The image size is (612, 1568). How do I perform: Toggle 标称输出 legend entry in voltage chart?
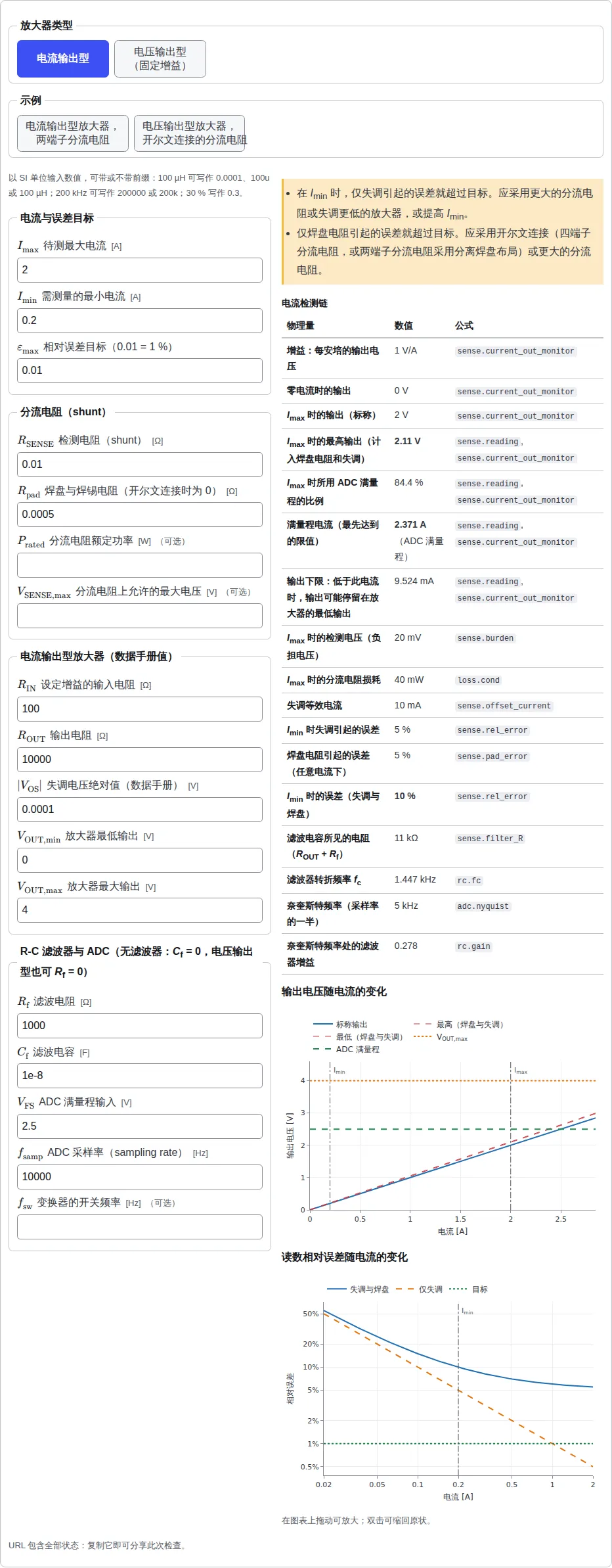point(341,1025)
